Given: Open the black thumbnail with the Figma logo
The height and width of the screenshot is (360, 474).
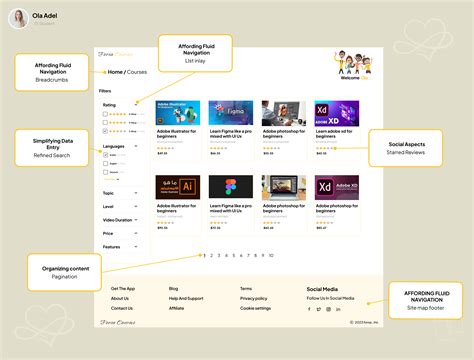Looking at the screenshot, I should [x=231, y=187].
